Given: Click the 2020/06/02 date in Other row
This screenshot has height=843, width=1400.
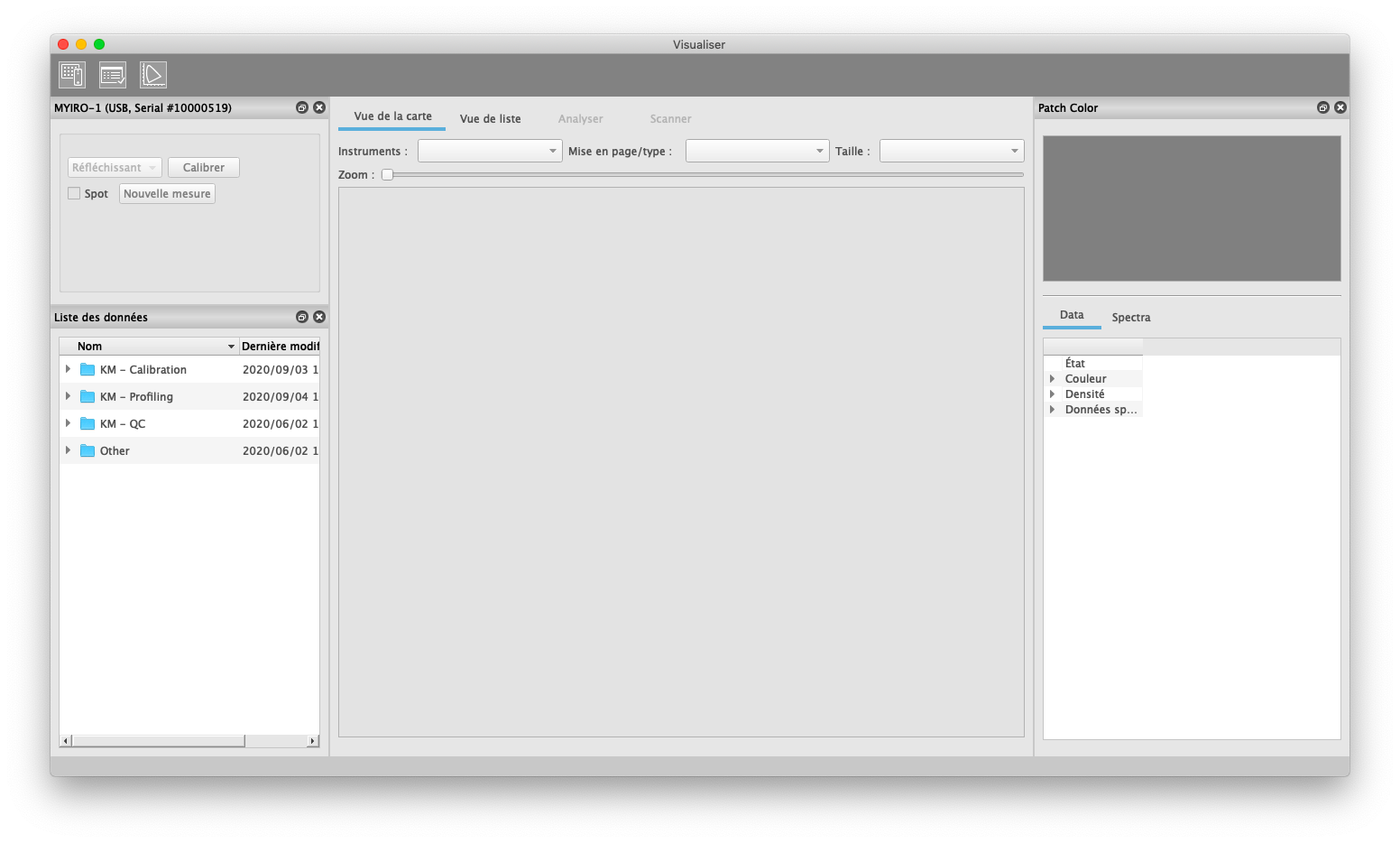Looking at the screenshot, I should tap(280, 451).
